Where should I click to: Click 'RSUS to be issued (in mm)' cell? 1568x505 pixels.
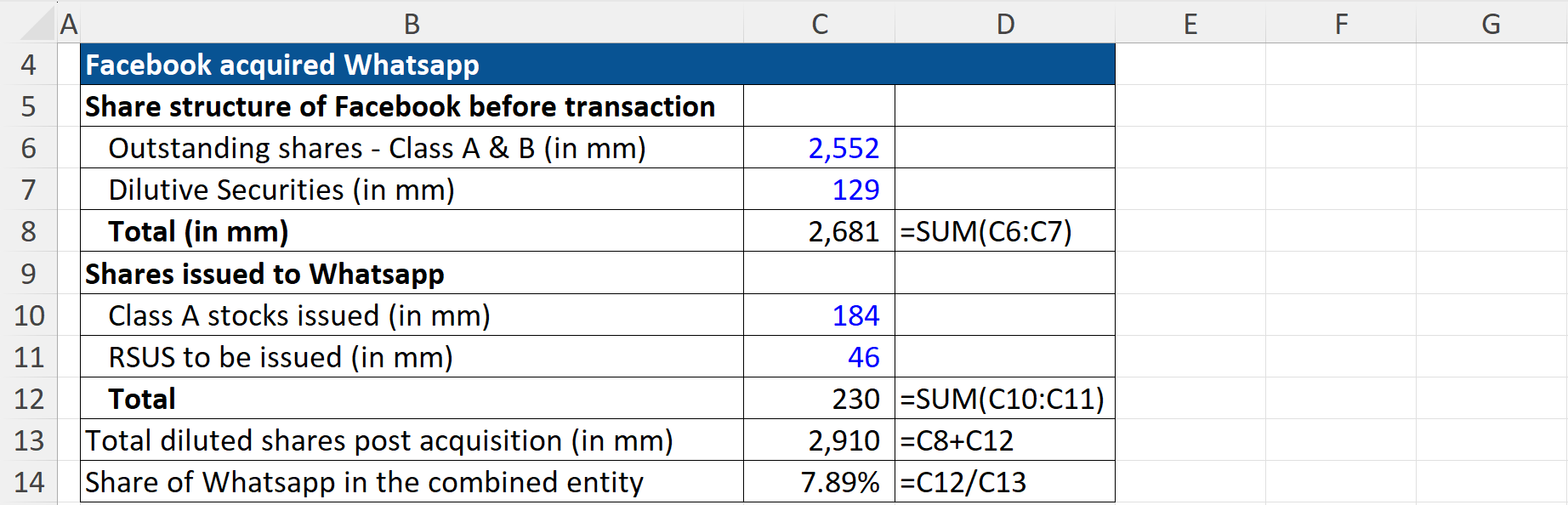(412, 357)
